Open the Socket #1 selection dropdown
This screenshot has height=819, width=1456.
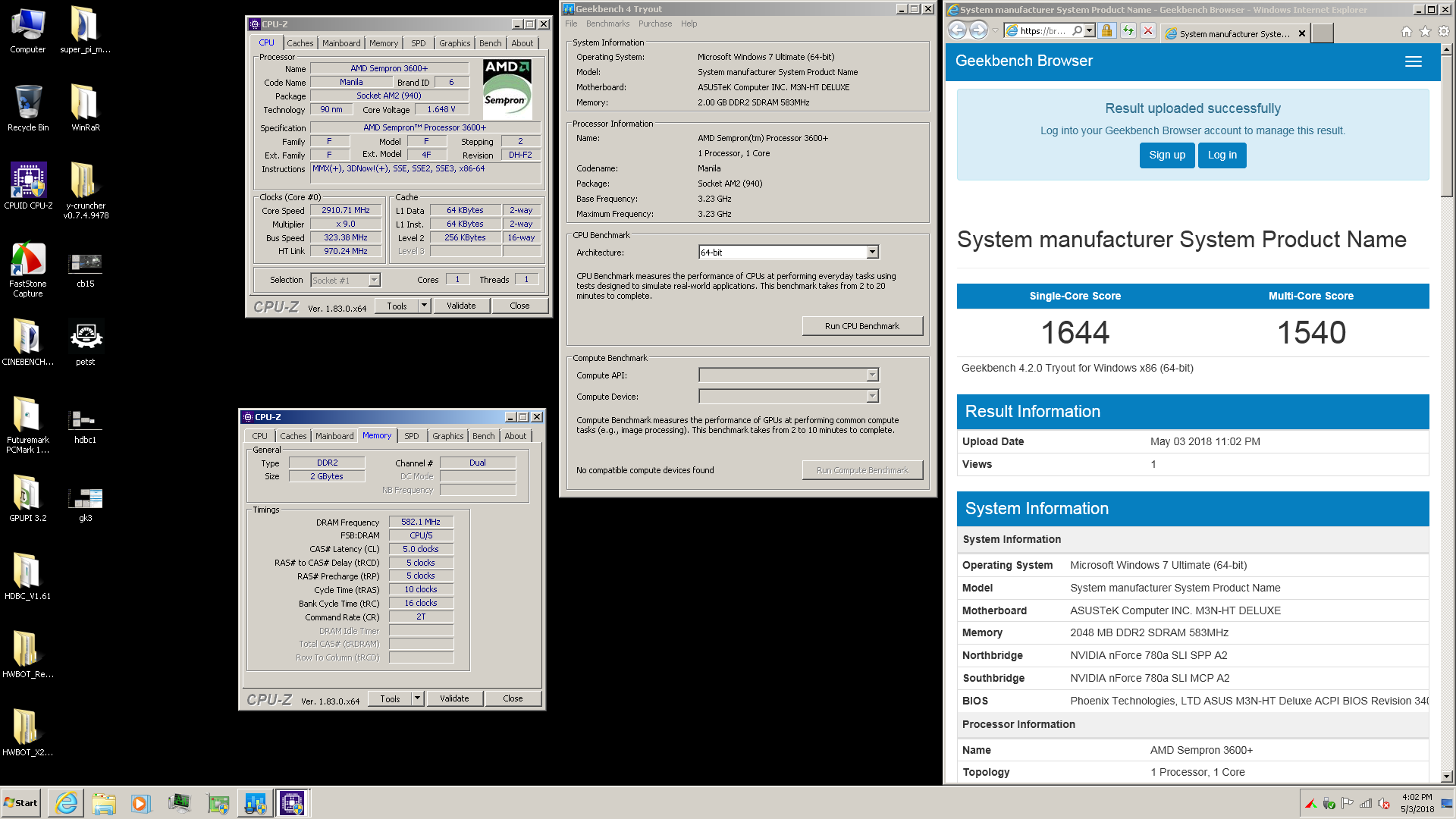[x=374, y=281]
